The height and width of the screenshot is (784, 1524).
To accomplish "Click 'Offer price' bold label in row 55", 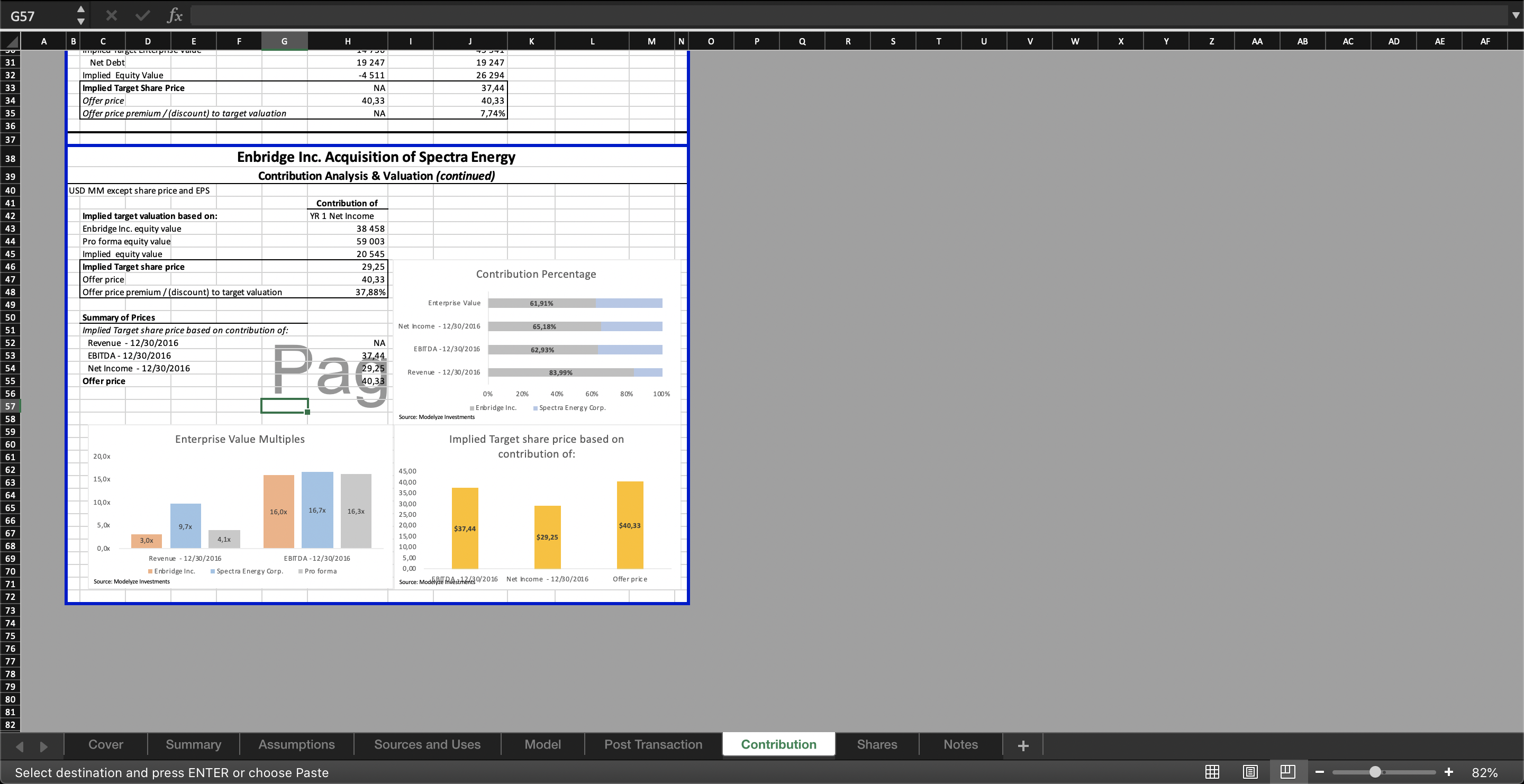I will (x=104, y=381).
